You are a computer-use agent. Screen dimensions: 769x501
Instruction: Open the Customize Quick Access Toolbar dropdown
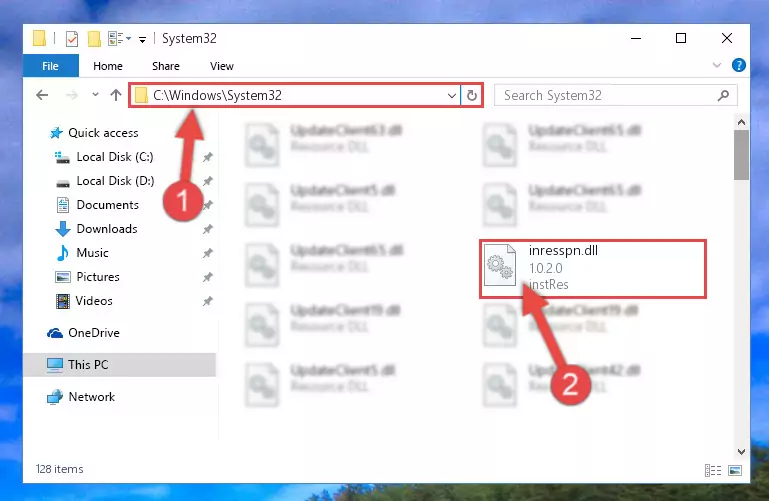pos(142,39)
